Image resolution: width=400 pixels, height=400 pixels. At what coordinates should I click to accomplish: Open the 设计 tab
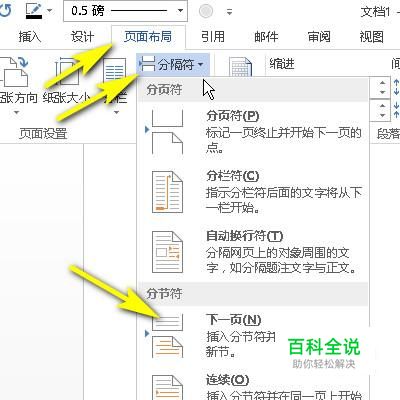82,37
